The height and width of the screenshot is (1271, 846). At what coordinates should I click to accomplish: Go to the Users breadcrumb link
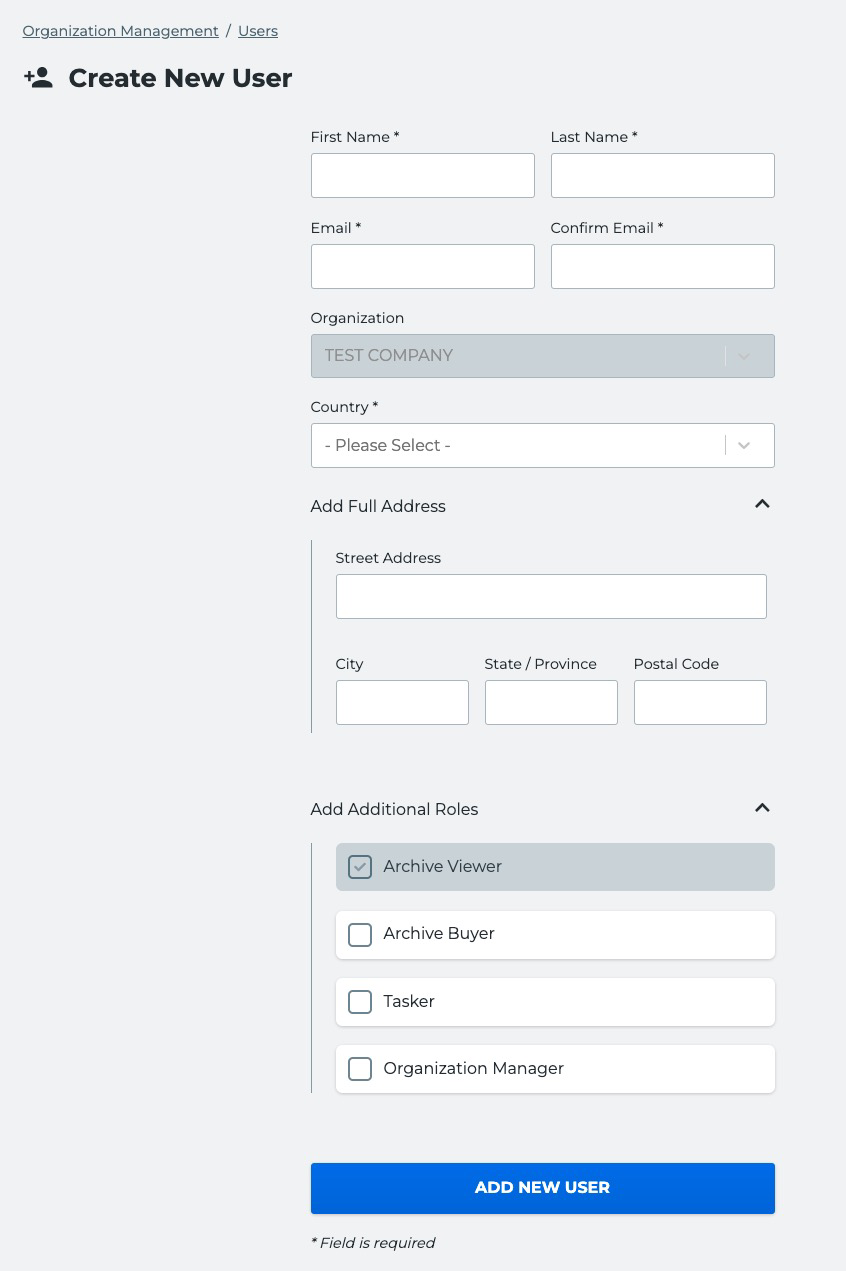pos(258,31)
